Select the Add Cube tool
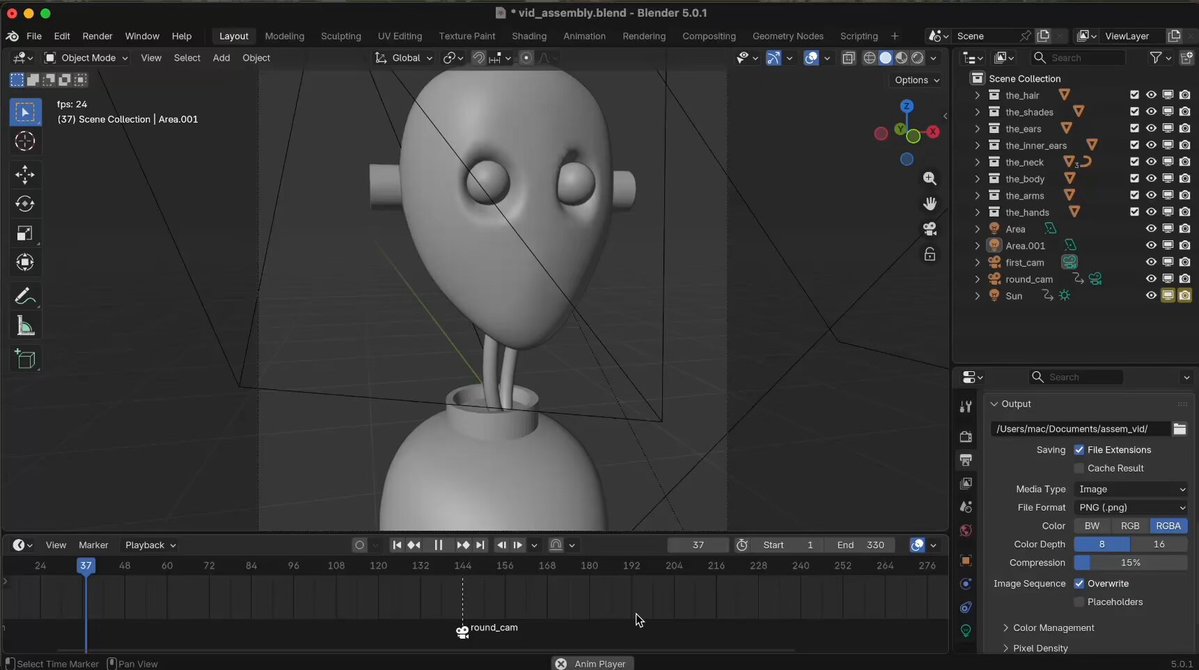Viewport: 1199px width, 670px height. coord(24,359)
